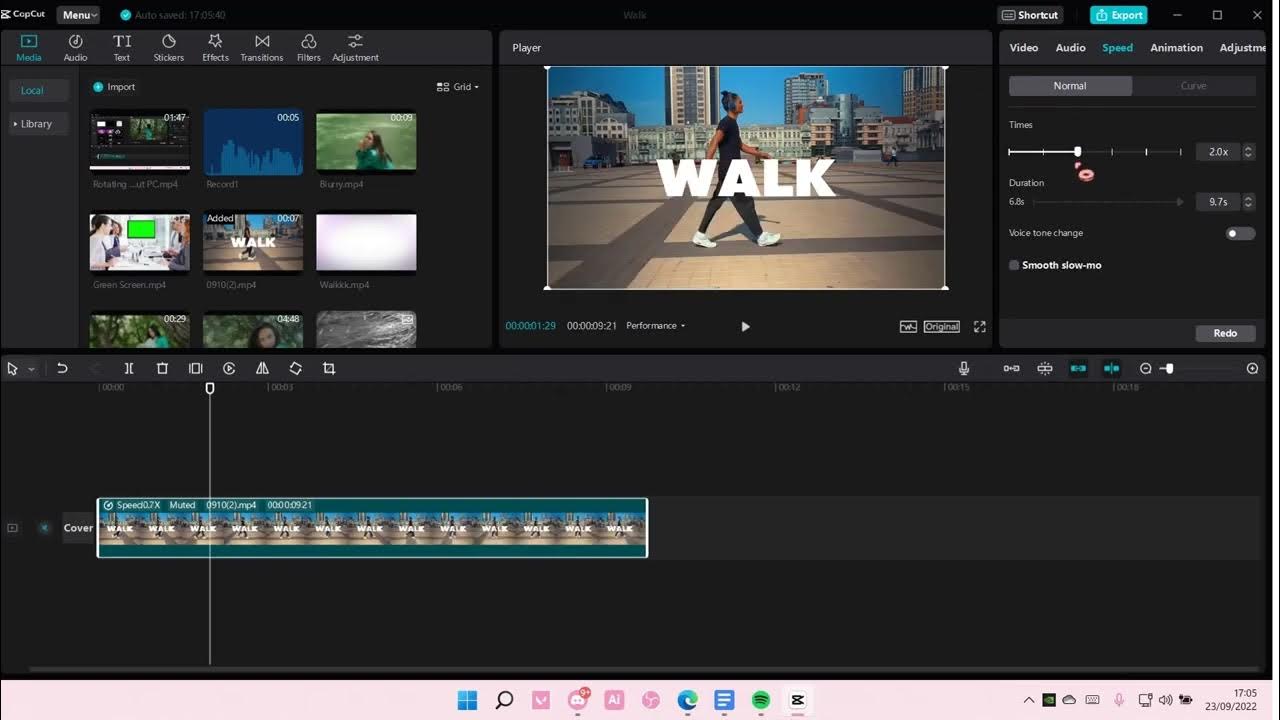Delete the selected clip with trash icon
Viewport: 1280px width, 720px height.
point(162,369)
